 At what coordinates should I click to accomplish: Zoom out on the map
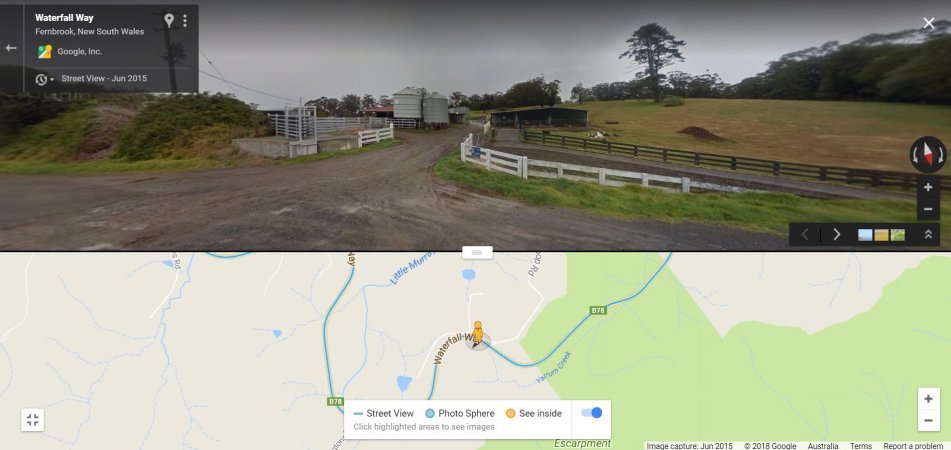[928, 420]
